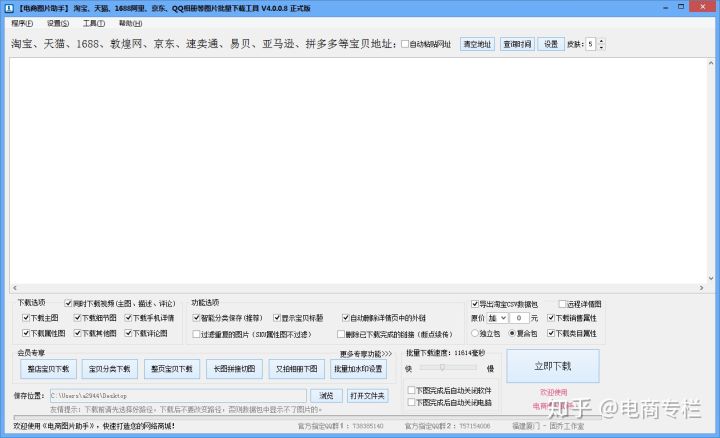Viewport: 720px width, 438px height.
Task: Start download with 立即下载 button
Action: point(553,366)
